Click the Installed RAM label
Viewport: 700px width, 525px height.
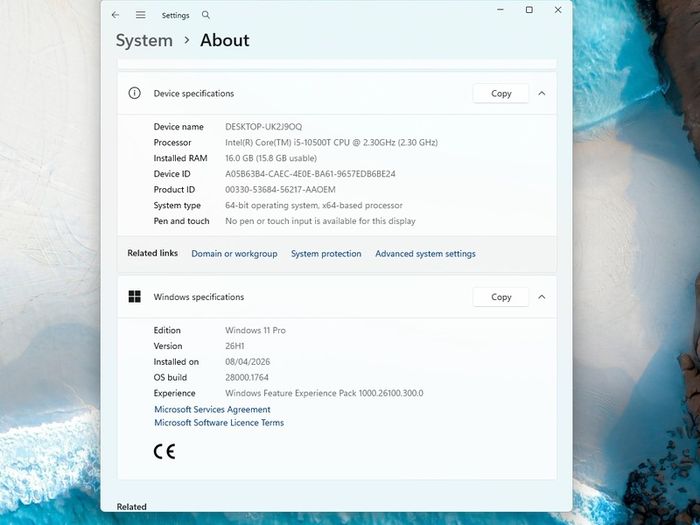pyautogui.click(x=180, y=158)
